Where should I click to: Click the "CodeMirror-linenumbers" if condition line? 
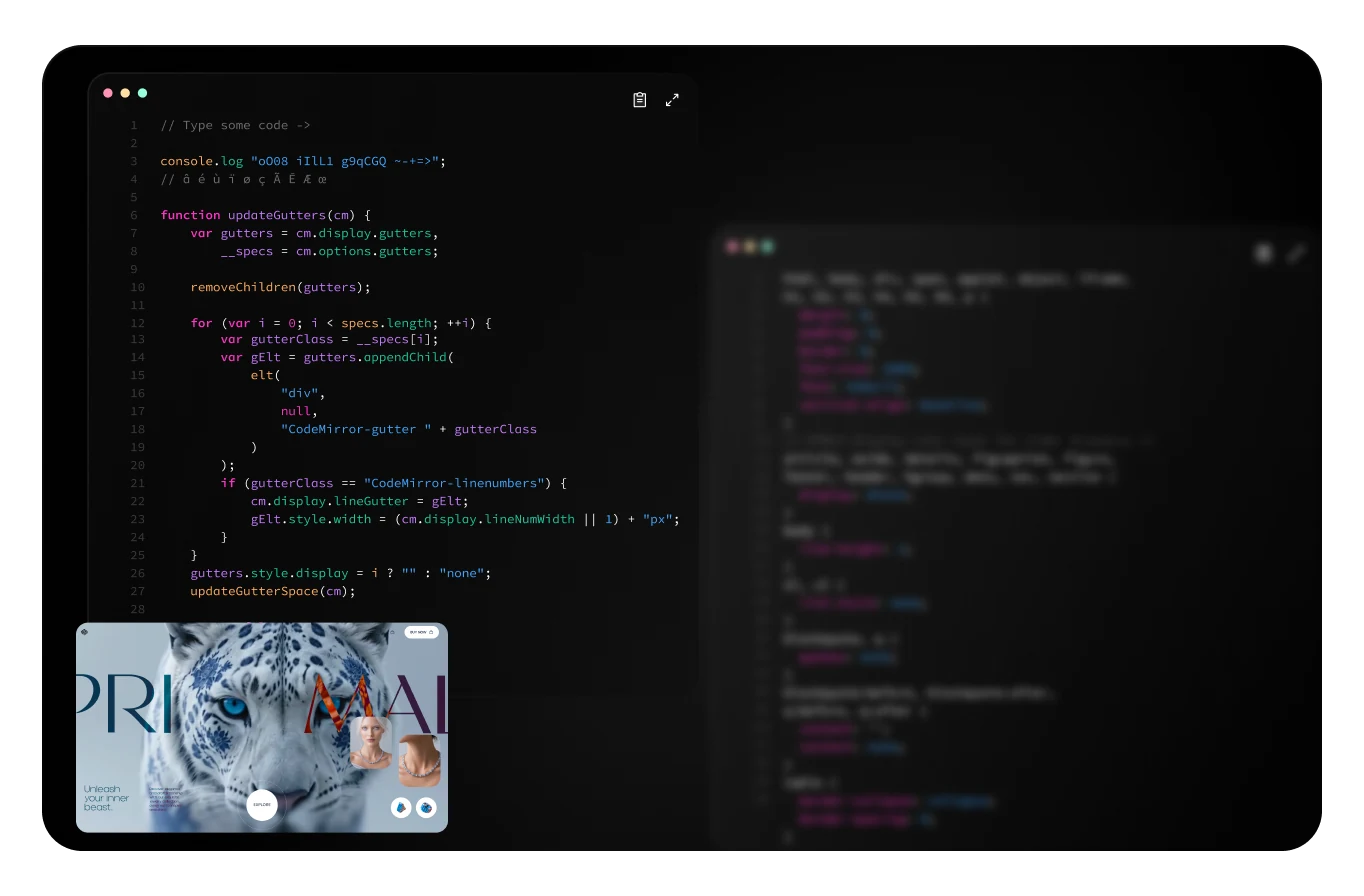click(x=393, y=483)
